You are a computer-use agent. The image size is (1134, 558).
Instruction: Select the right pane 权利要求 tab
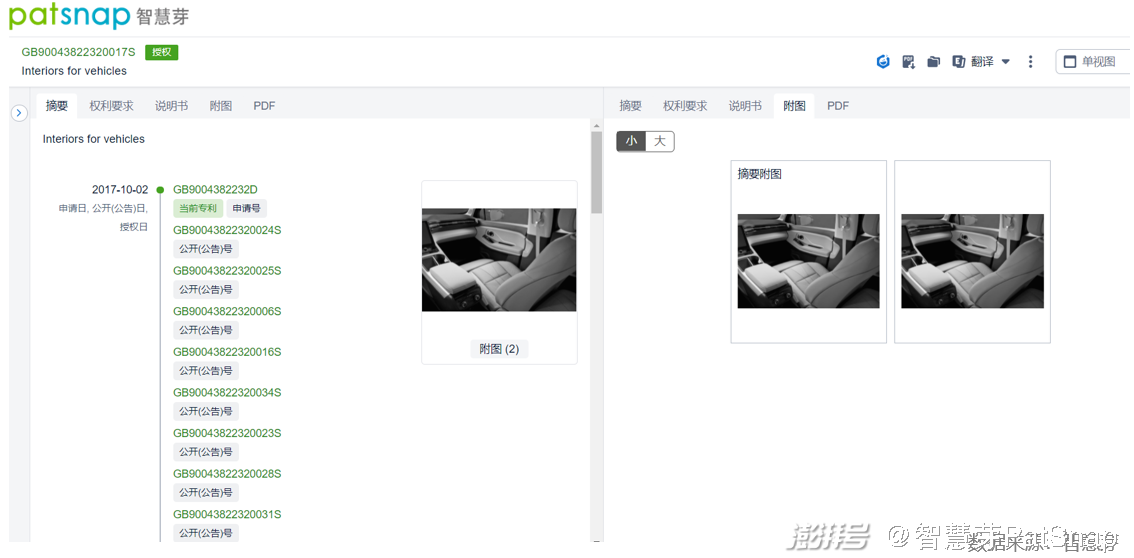[685, 106]
